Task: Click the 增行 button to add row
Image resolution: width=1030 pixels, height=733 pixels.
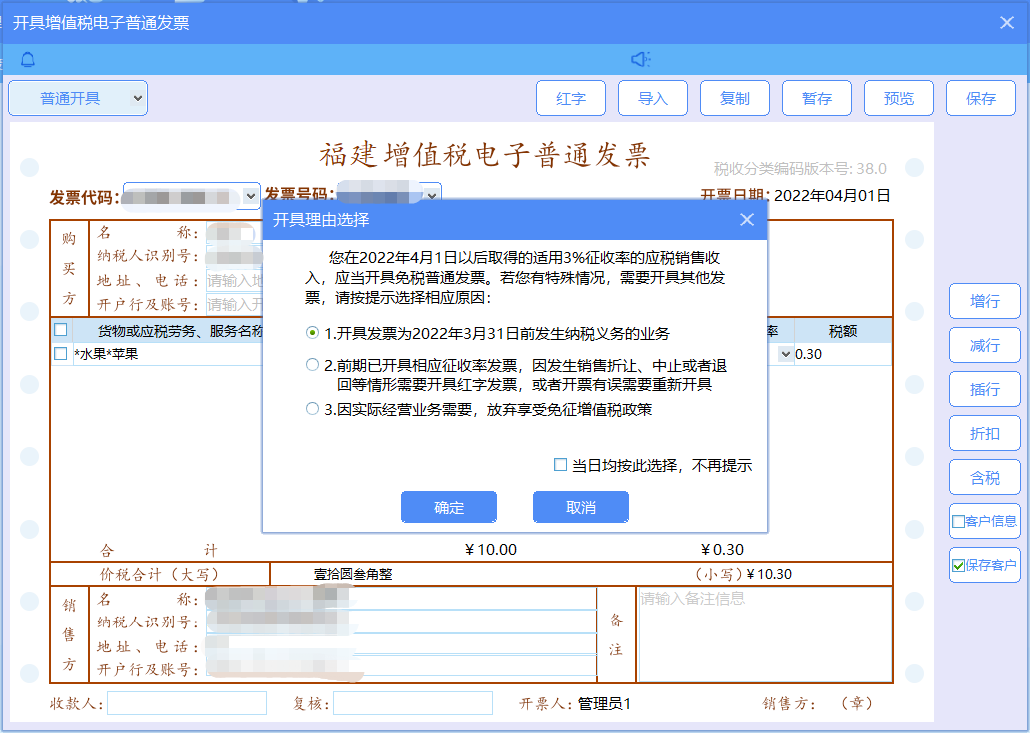Action: pos(984,301)
